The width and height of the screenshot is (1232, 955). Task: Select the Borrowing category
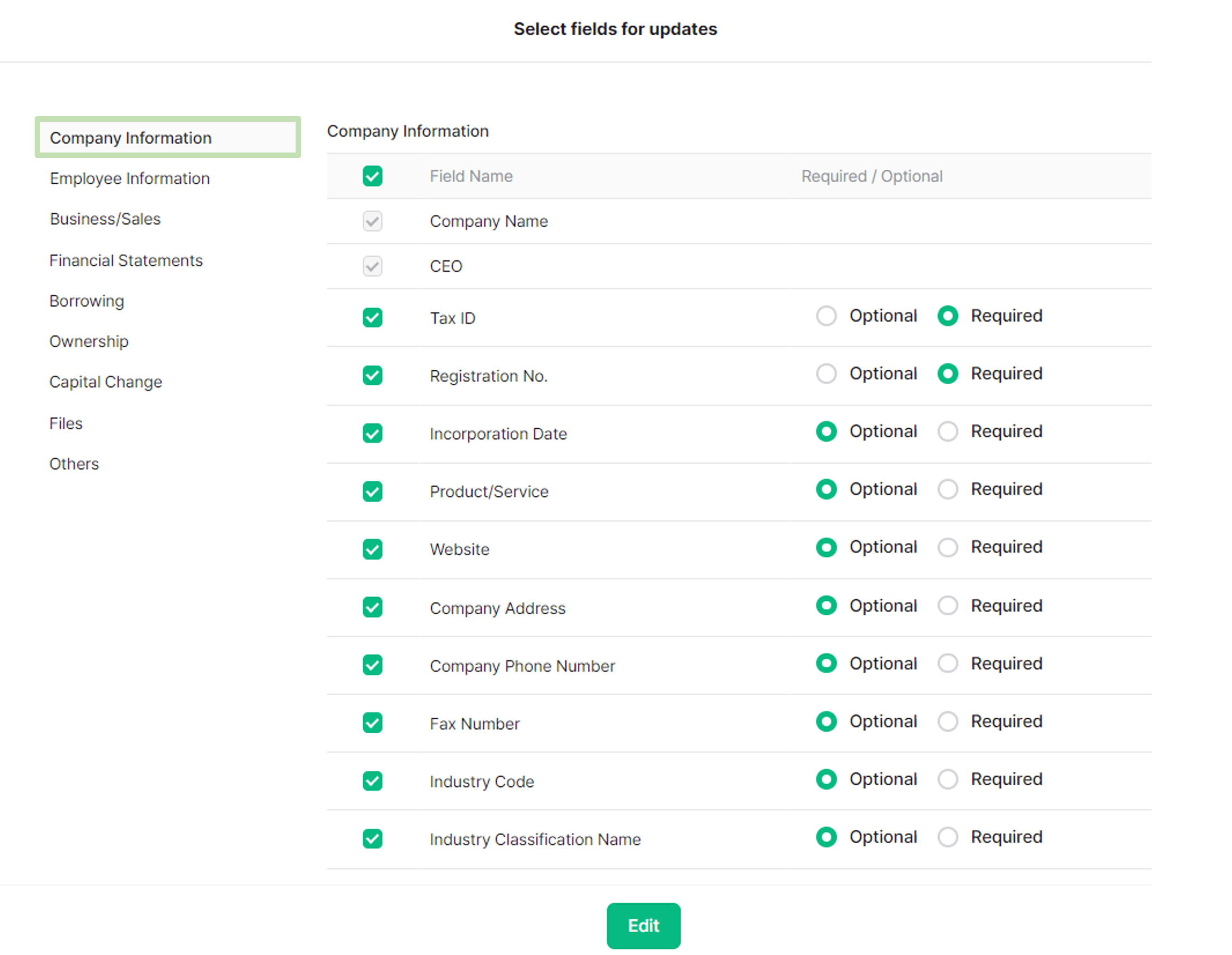click(86, 300)
